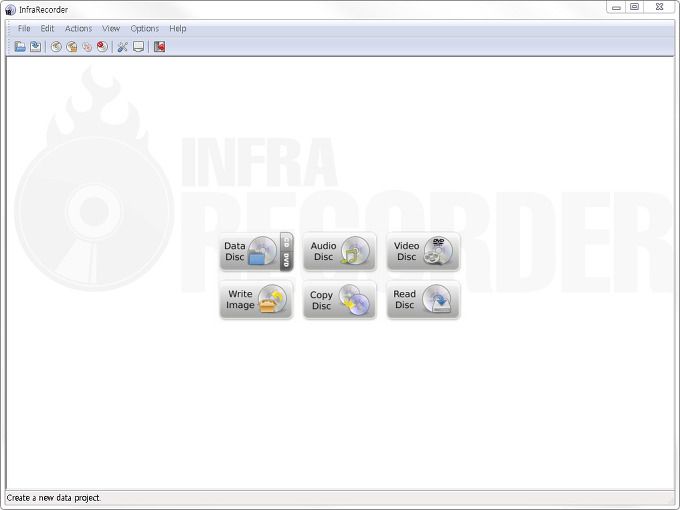Click the configuration tools toolbar icon

122,46
